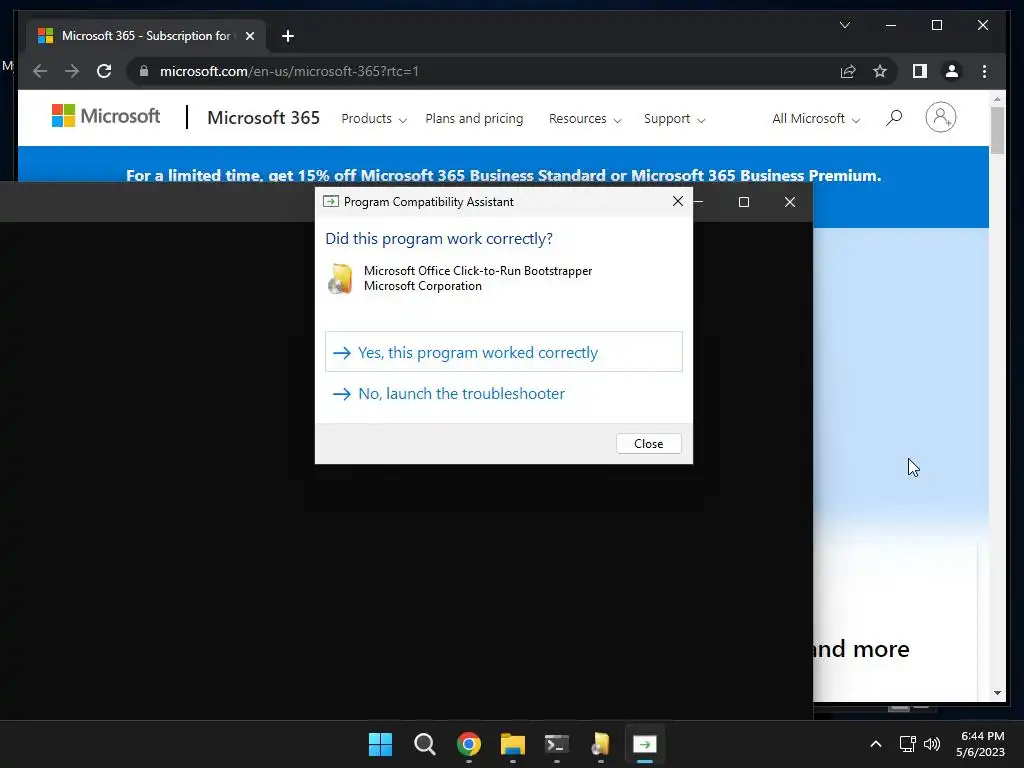Click the Microsoft logo on the website

tap(106, 116)
